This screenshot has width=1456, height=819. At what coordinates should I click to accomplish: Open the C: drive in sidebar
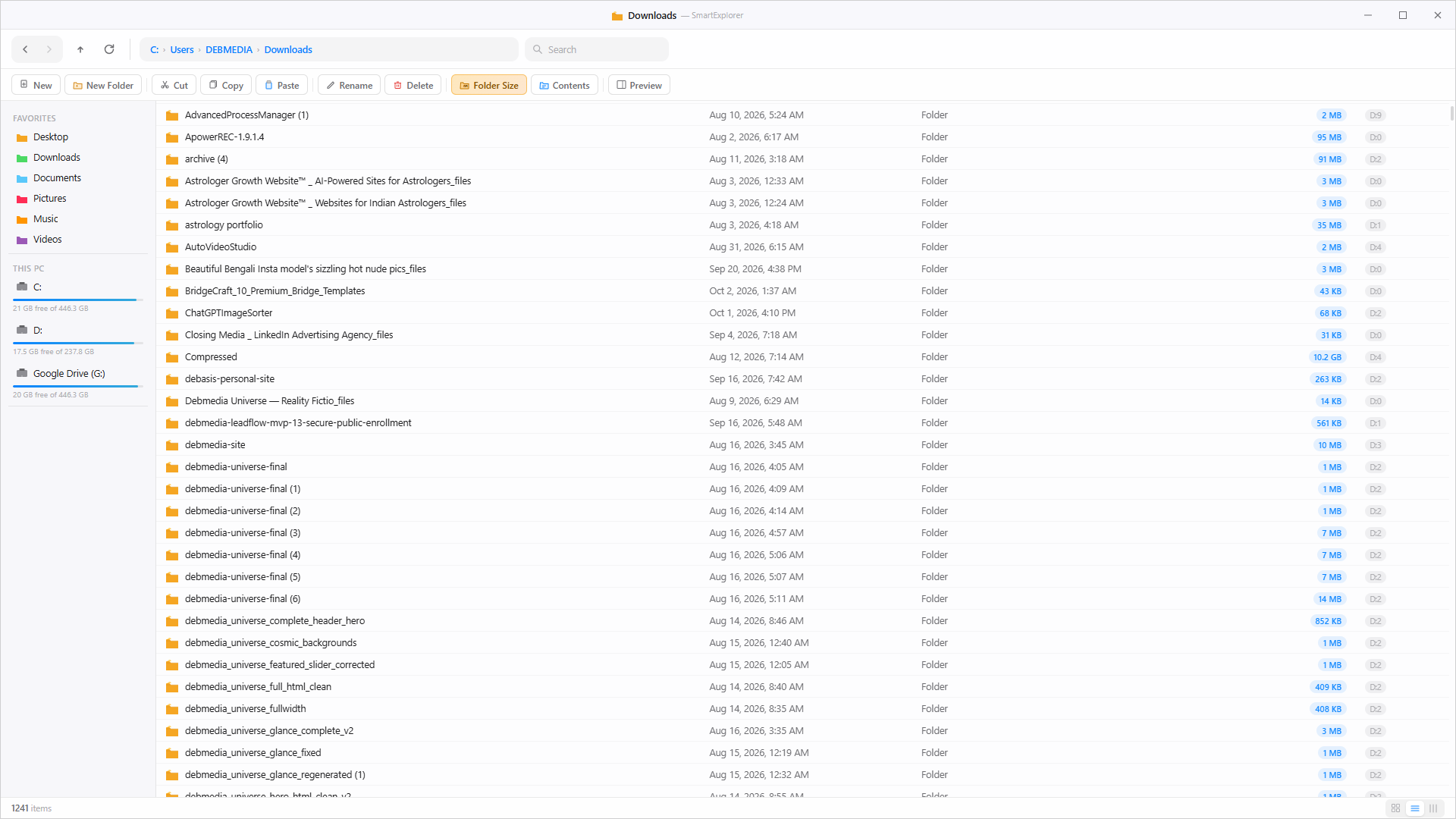[x=77, y=287]
